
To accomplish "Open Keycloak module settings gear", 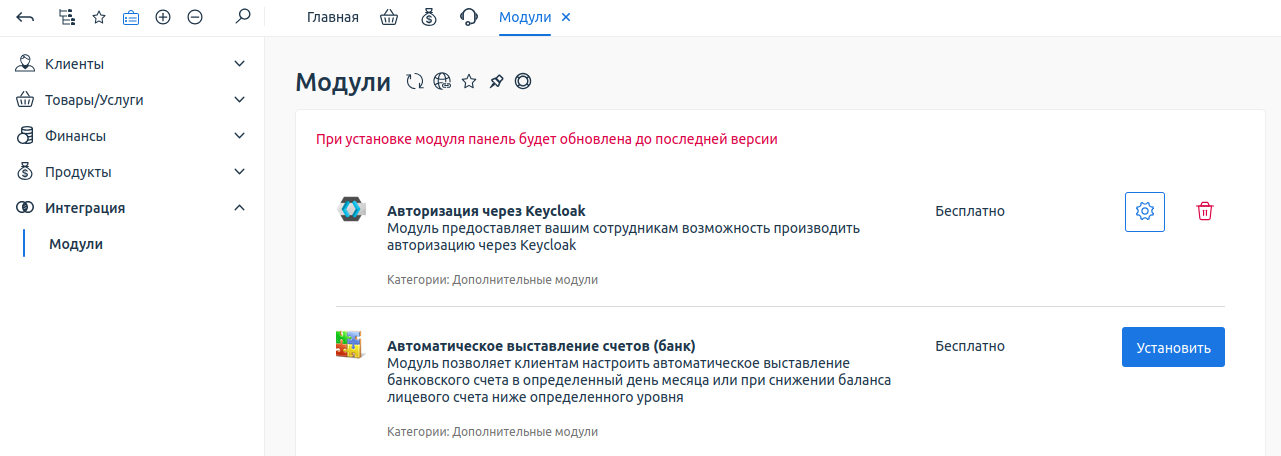I will coord(1145,211).
